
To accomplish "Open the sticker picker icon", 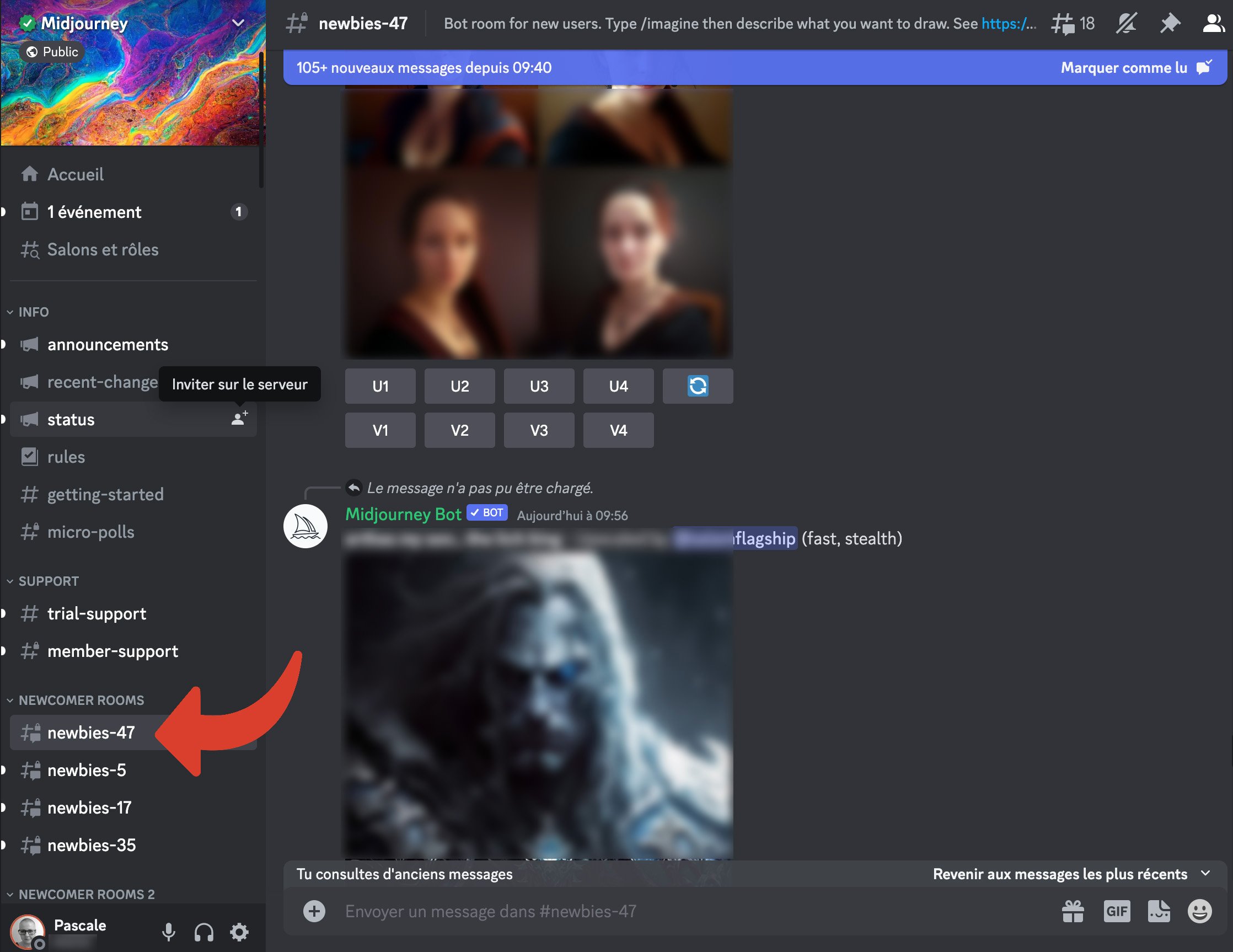I will pos(1159,911).
